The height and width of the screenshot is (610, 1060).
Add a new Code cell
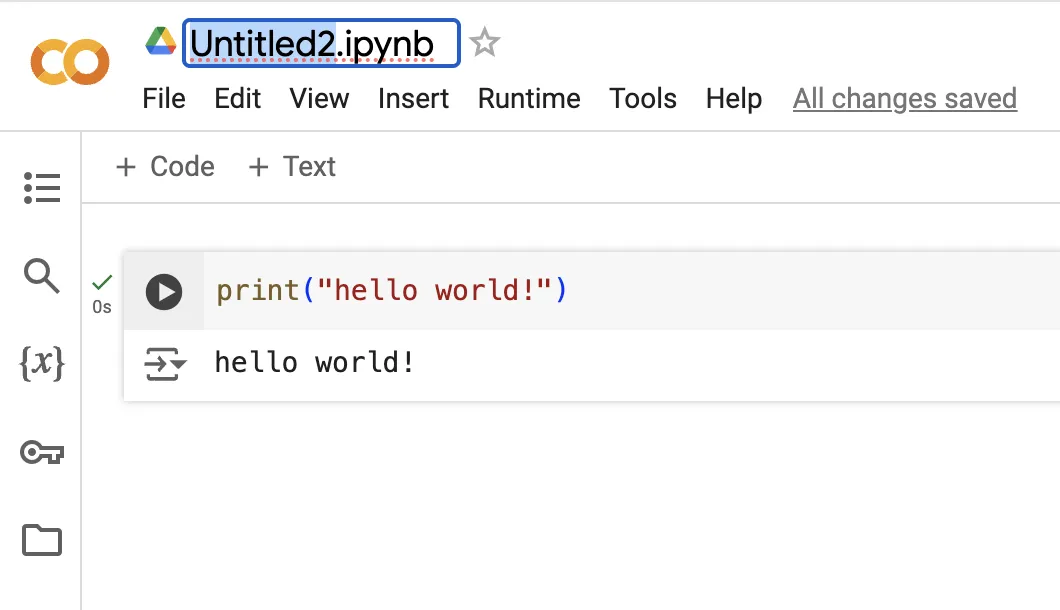(x=165, y=167)
